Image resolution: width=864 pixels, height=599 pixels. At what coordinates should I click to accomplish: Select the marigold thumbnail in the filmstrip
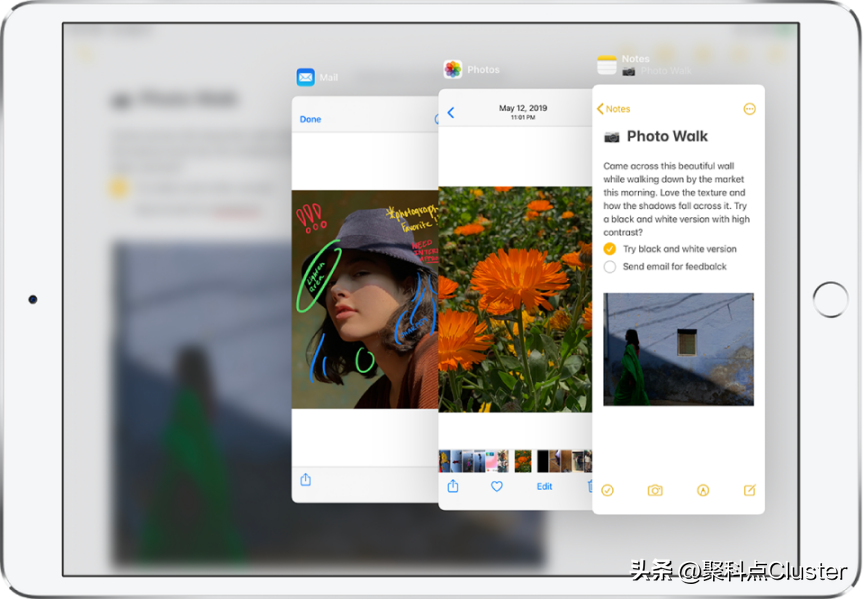coord(522,460)
